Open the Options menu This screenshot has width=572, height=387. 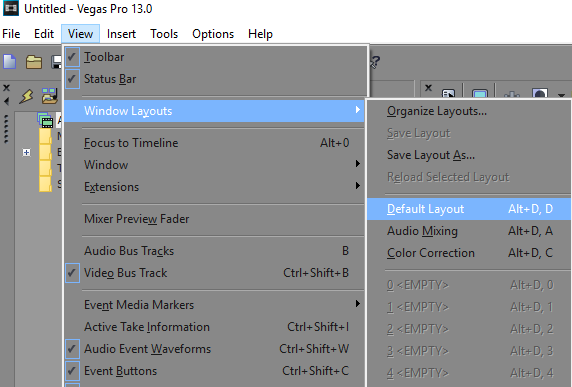click(x=213, y=34)
